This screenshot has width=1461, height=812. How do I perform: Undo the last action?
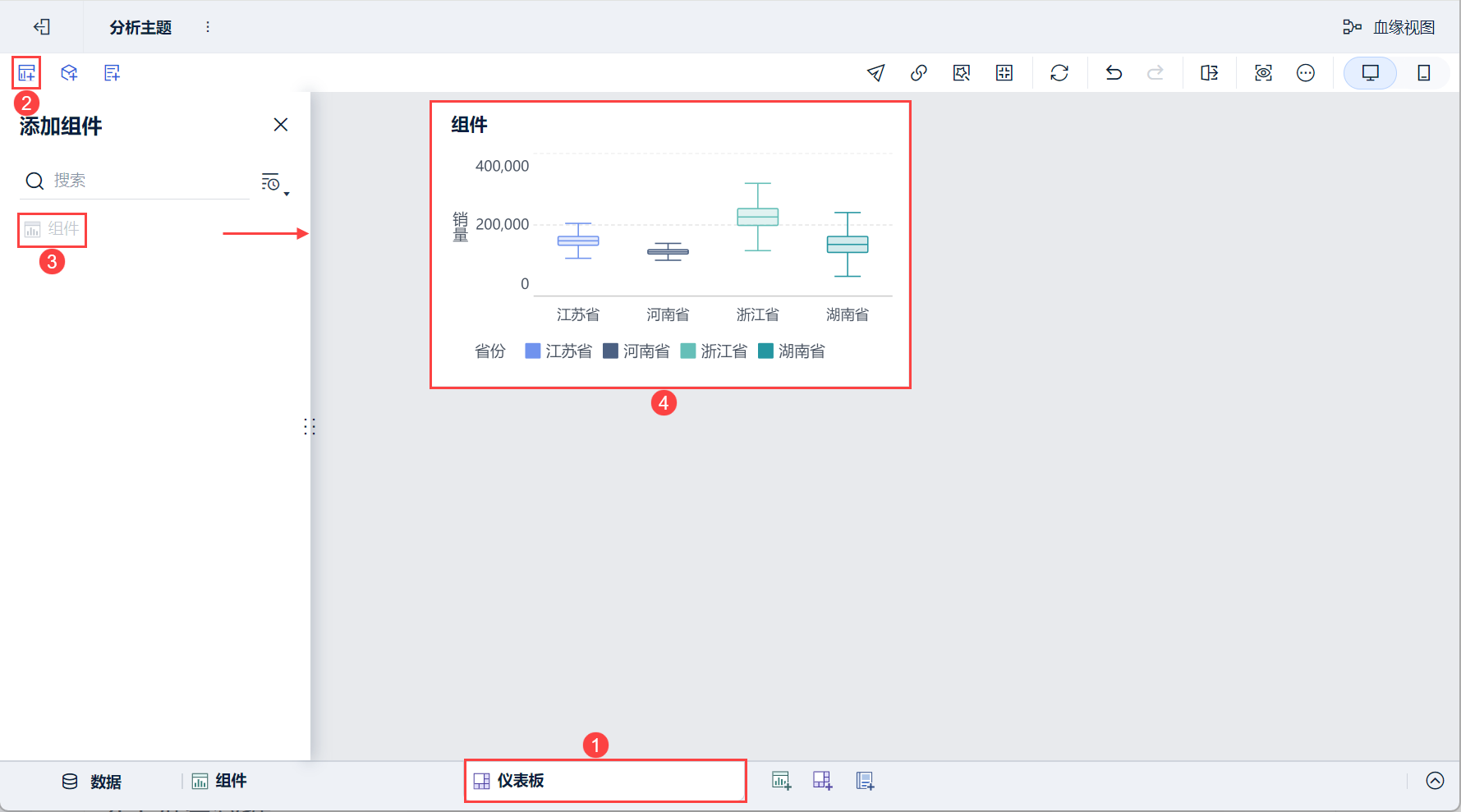click(1114, 73)
